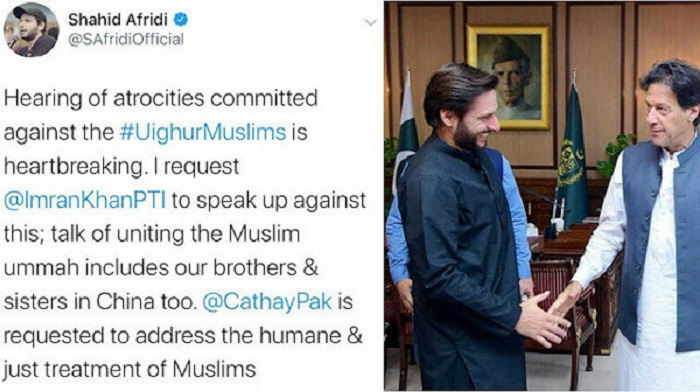The width and height of the screenshot is (700, 392).
Task: Expand the tweet options chevron
Action: coord(370,23)
